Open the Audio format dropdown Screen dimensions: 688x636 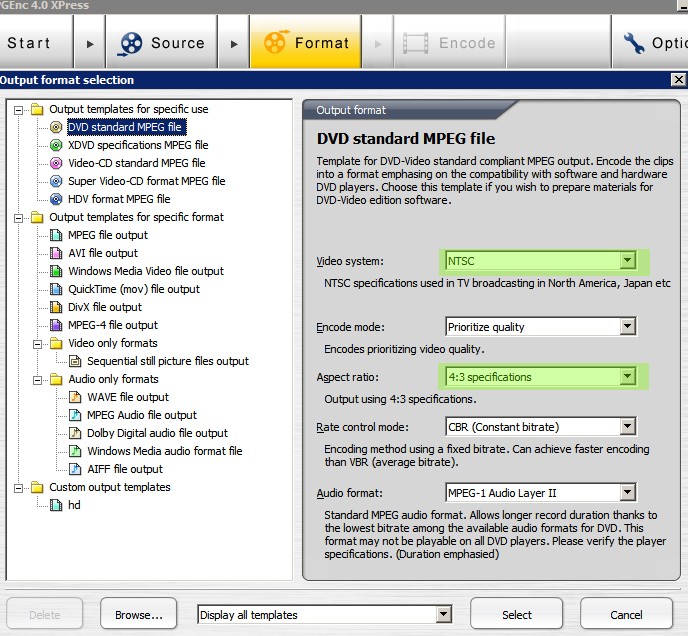(627, 492)
